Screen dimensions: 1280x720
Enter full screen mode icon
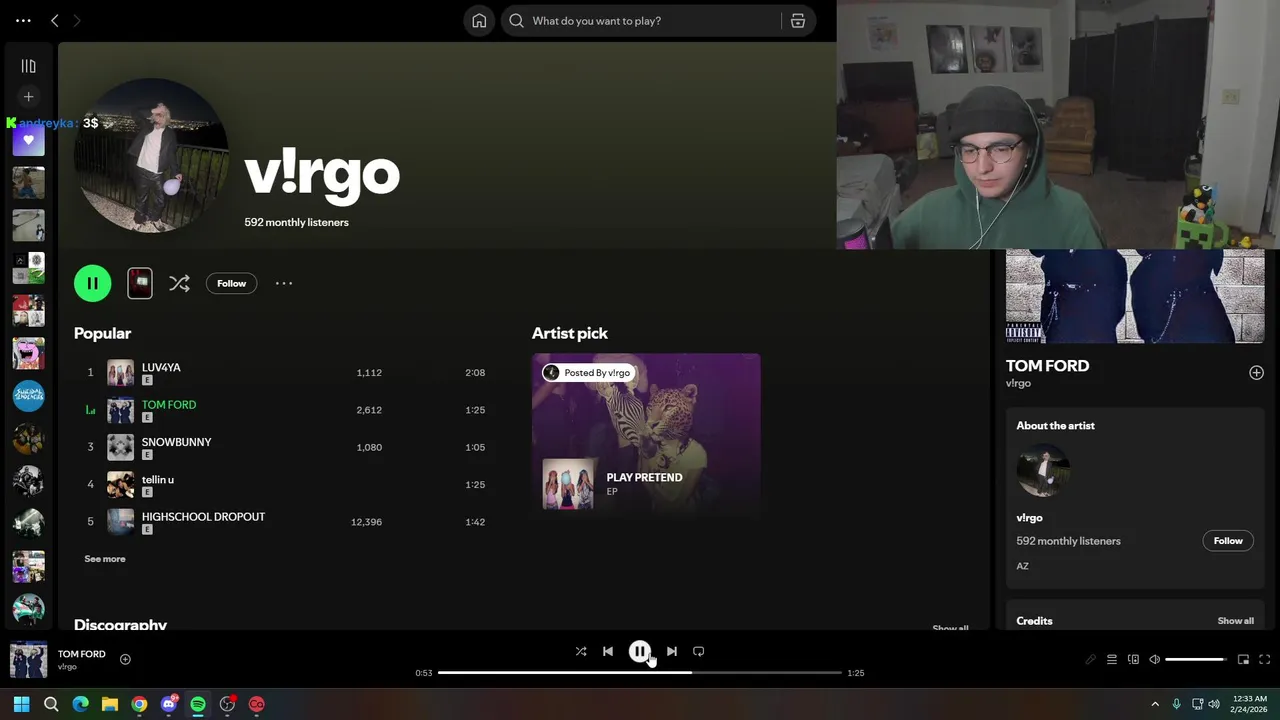click(x=1265, y=659)
